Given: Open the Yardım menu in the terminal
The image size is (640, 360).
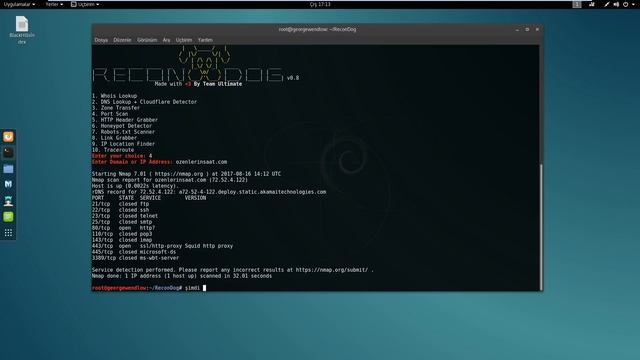Looking at the screenshot, I should pyautogui.click(x=205, y=40).
